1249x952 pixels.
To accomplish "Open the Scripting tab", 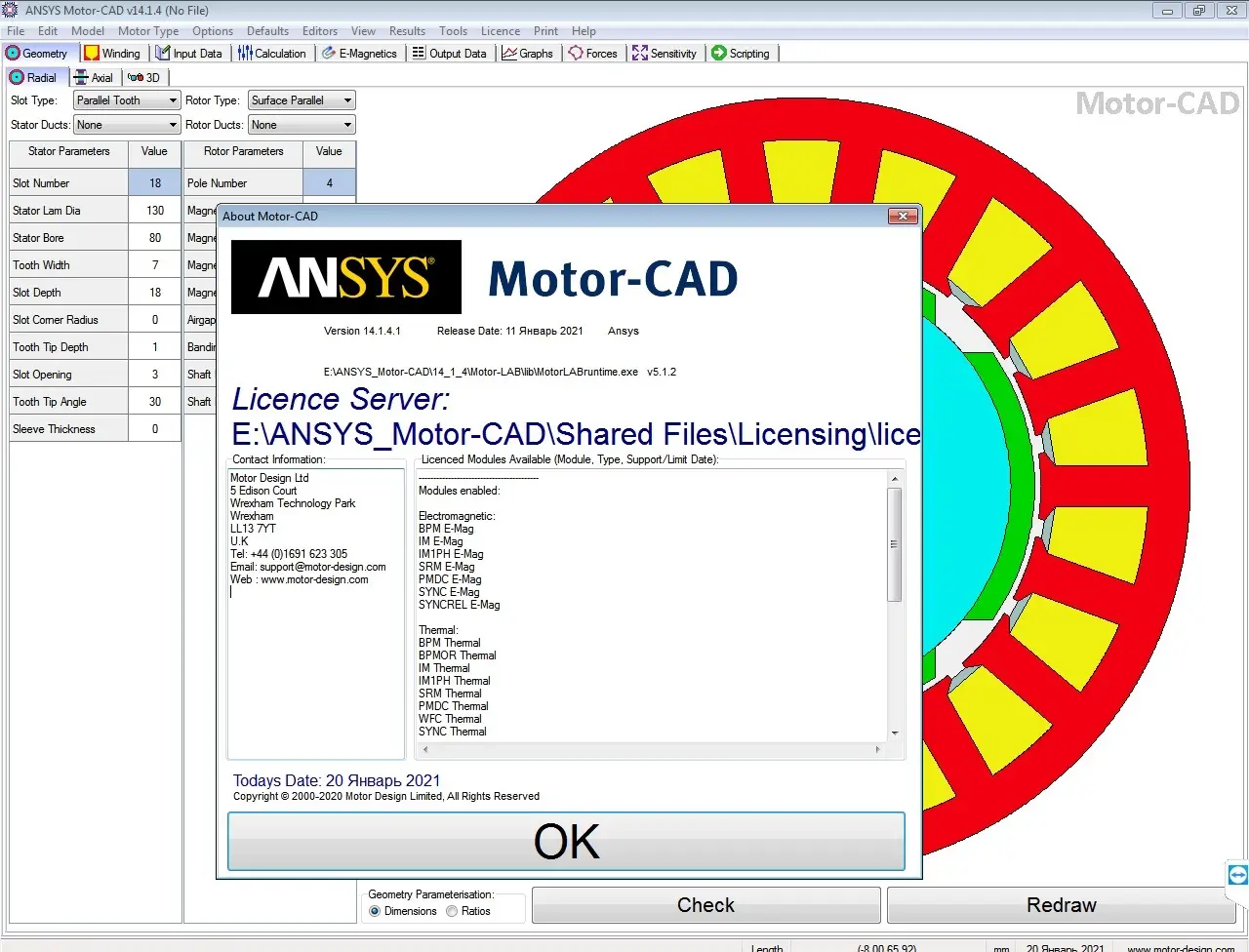I will click(x=741, y=54).
